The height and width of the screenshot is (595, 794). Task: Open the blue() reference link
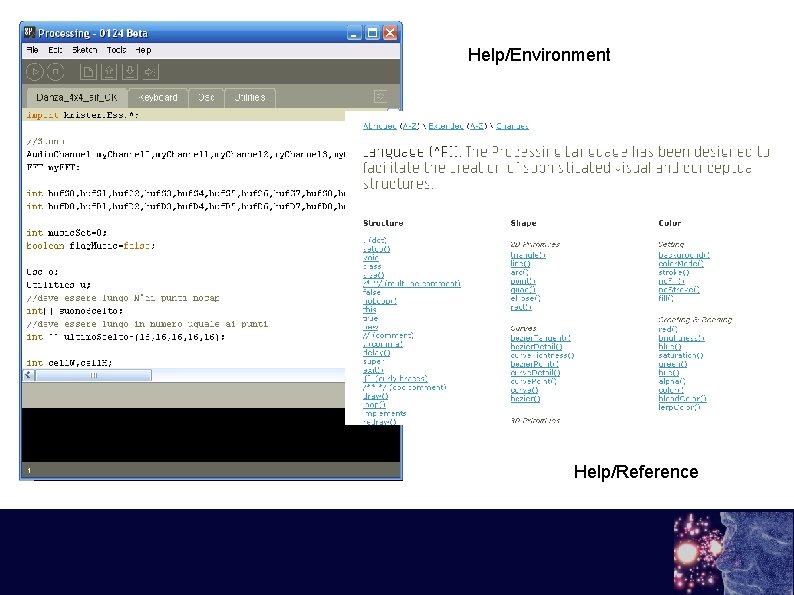(670, 346)
